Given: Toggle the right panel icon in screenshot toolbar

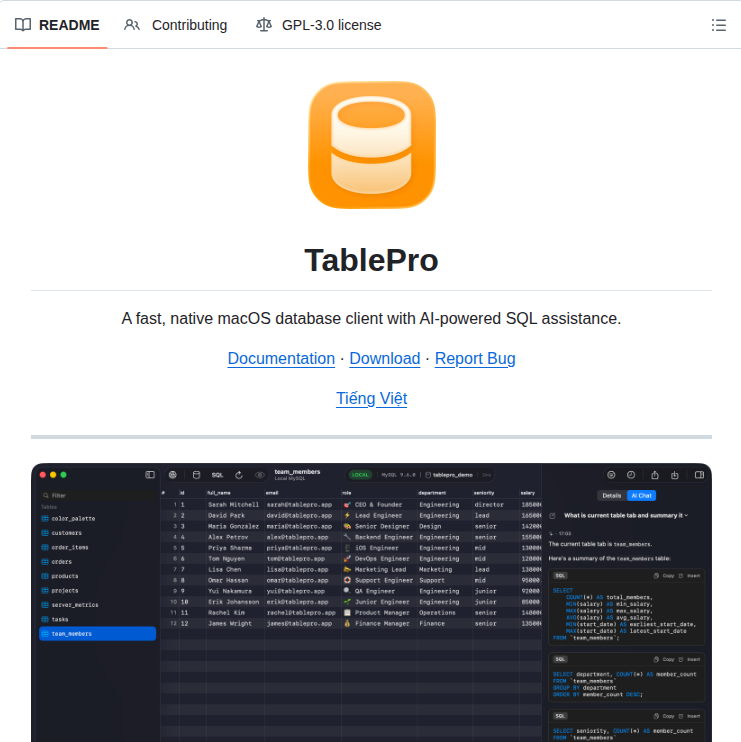Looking at the screenshot, I should tap(699, 475).
